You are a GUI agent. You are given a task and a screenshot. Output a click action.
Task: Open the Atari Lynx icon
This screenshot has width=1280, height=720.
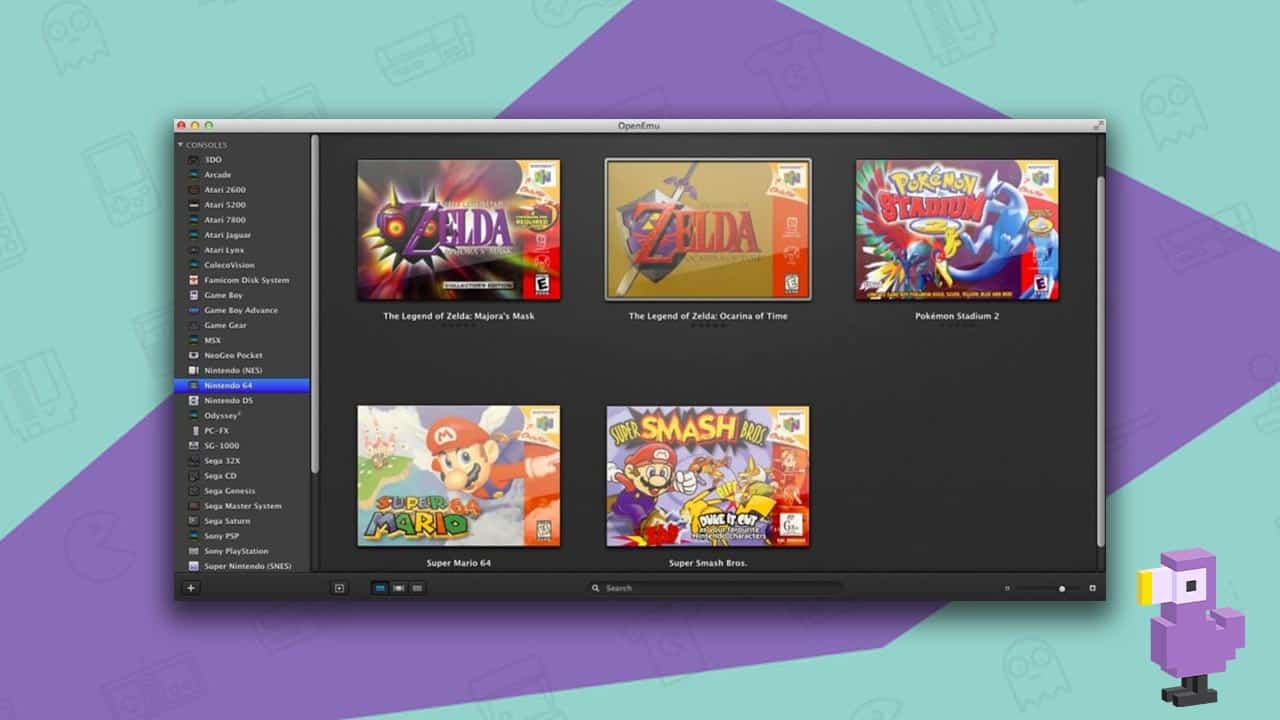(194, 250)
